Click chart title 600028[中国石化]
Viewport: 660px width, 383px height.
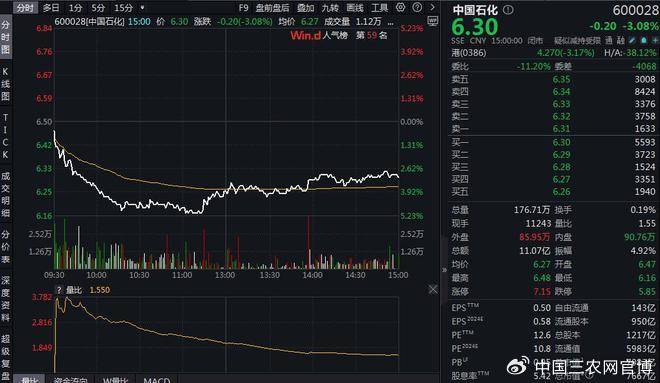tap(89, 22)
